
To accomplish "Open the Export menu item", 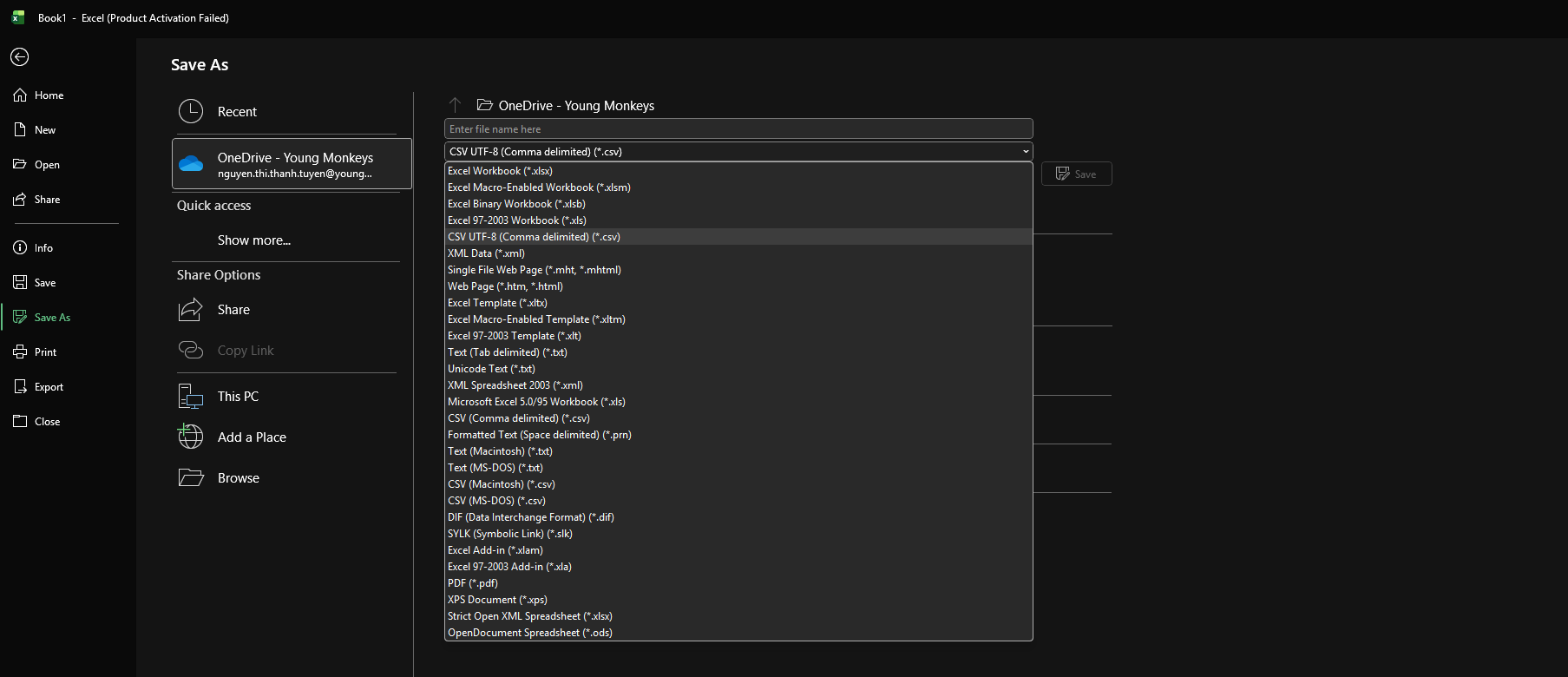I will point(49,387).
